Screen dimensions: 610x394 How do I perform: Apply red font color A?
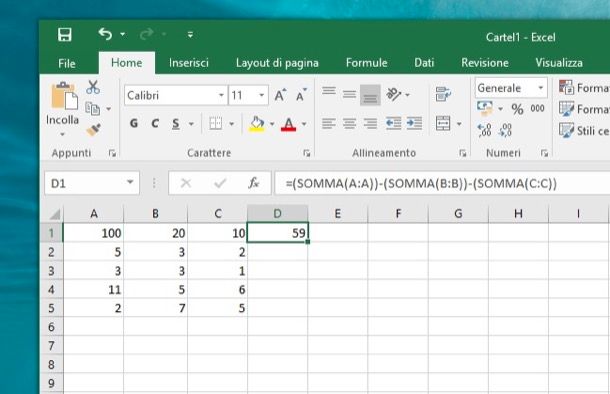click(288, 124)
